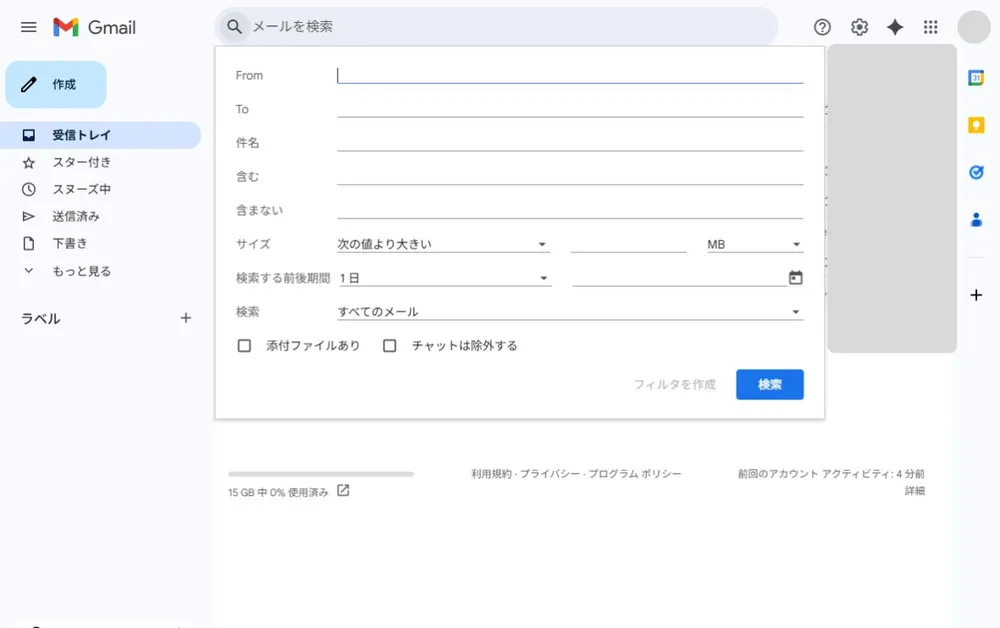Check the 添付ファイルあり checkbox
The height and width of the screenshot is (628, 1000).
[x=244, y=346]
